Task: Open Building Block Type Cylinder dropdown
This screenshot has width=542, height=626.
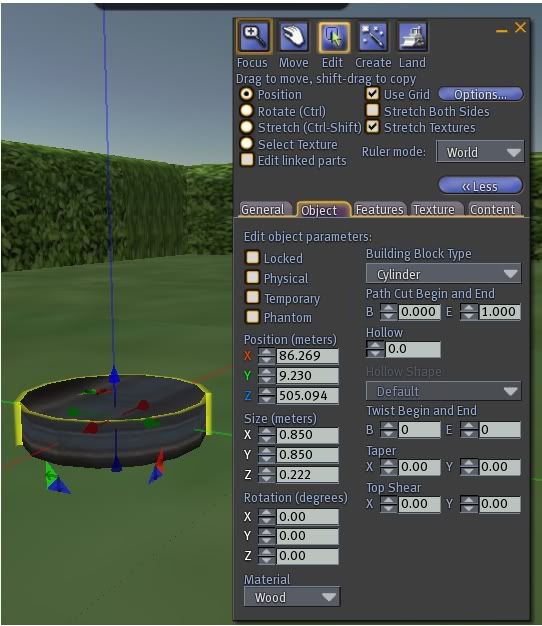Action: coord(443,274)
